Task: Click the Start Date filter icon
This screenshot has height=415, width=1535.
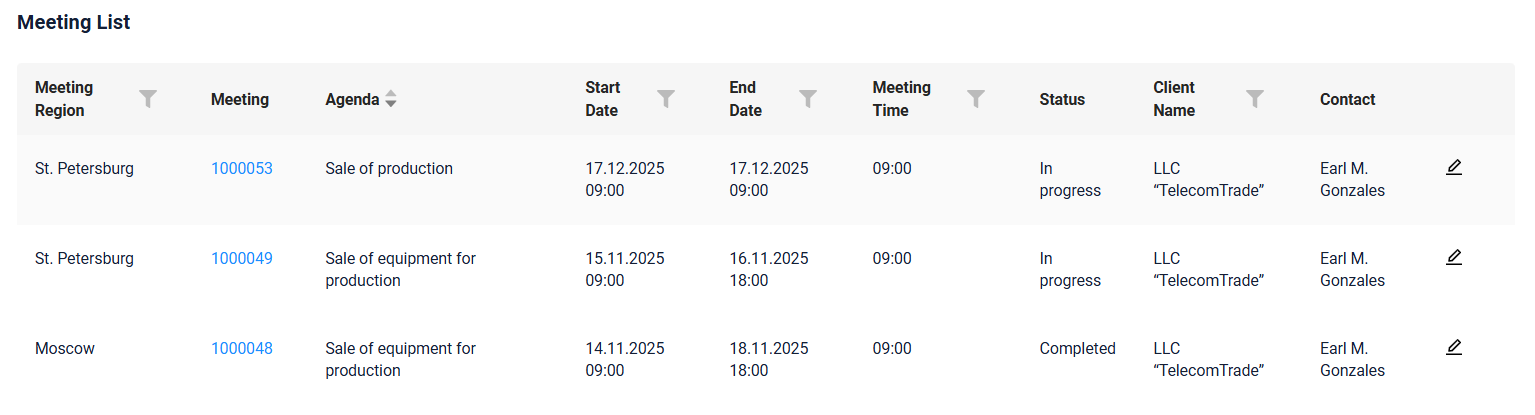Action: point(666,98)
